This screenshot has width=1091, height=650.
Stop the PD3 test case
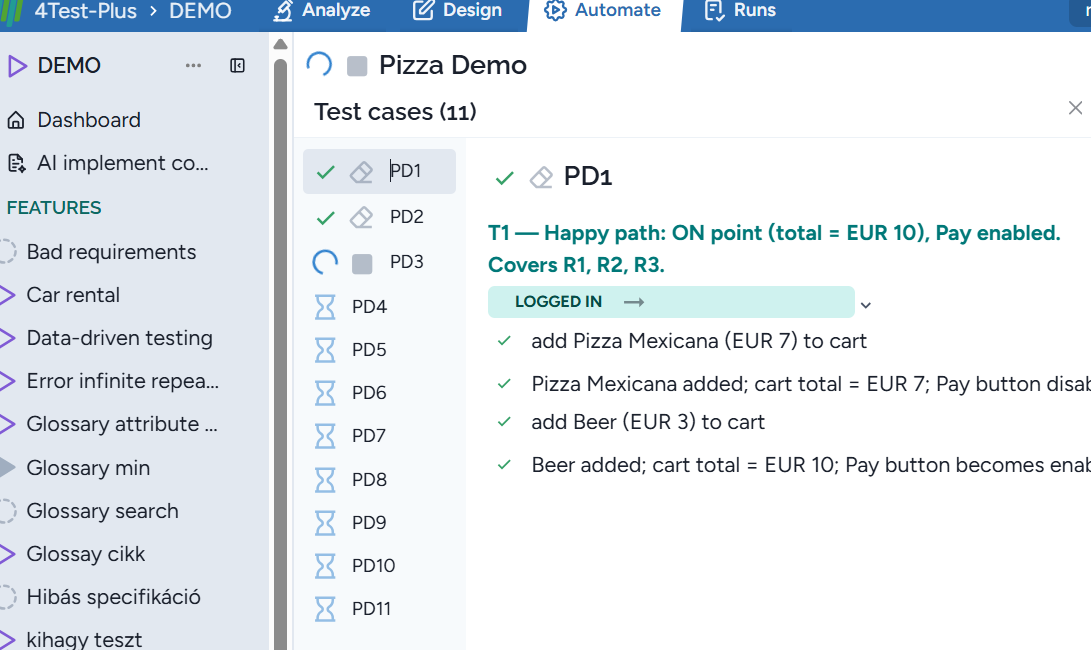point(362,264)
